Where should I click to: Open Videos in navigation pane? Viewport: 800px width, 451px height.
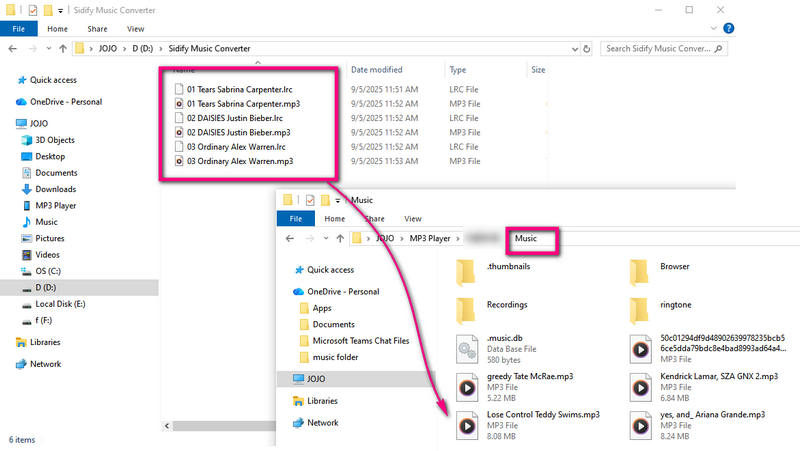click(47, 255)
